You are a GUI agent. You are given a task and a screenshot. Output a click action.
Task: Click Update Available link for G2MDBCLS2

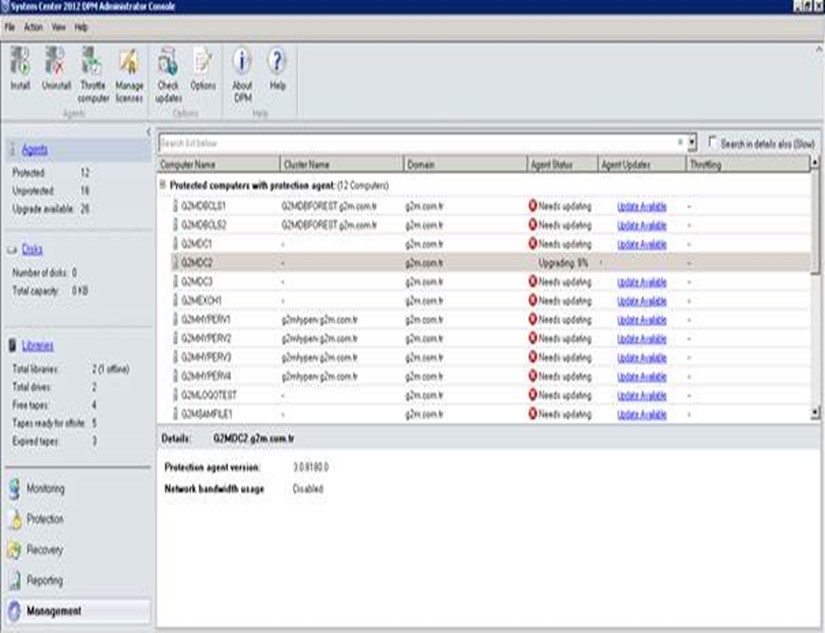[641, 225]
